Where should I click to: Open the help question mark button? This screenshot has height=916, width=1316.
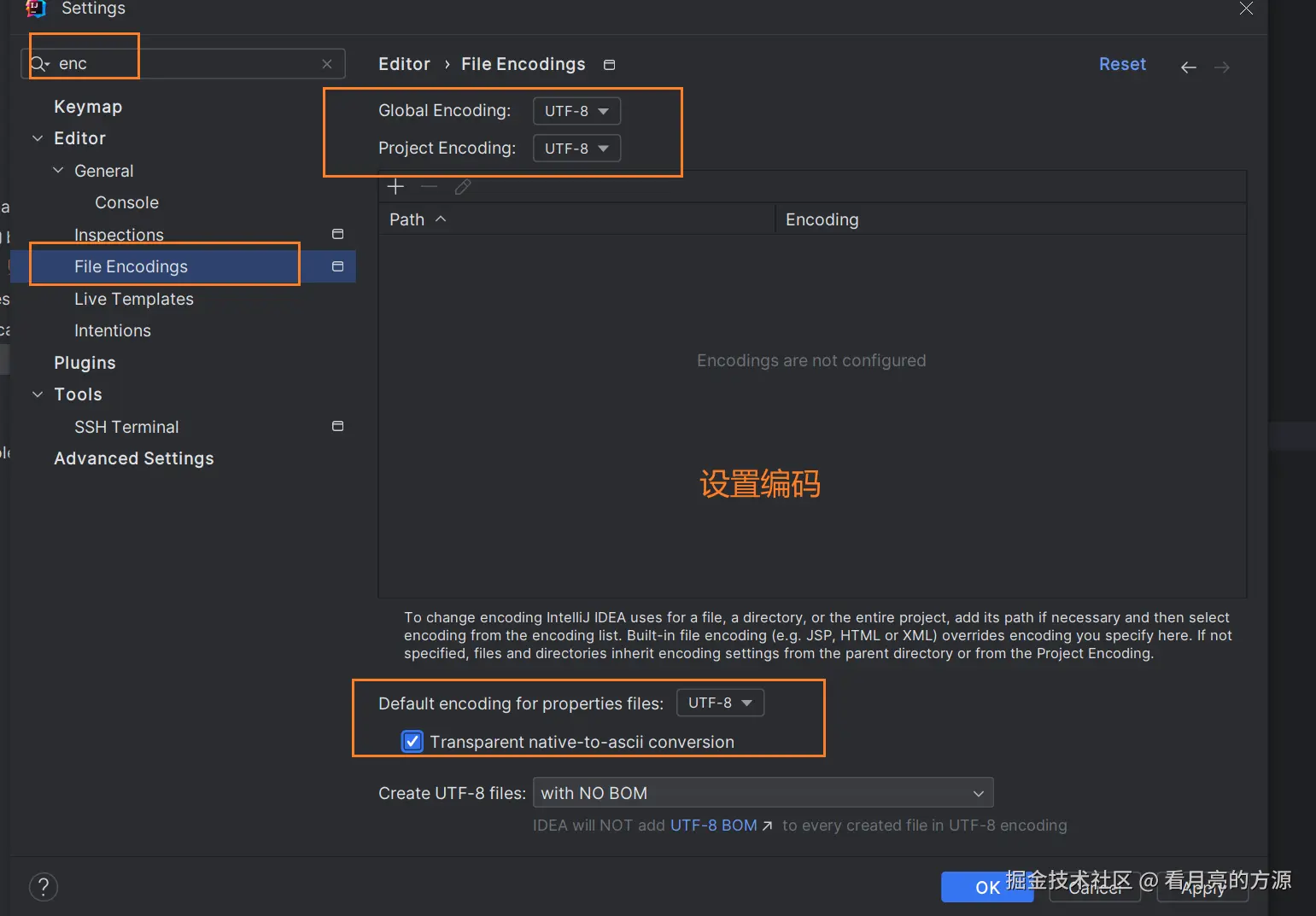point(44,887)
